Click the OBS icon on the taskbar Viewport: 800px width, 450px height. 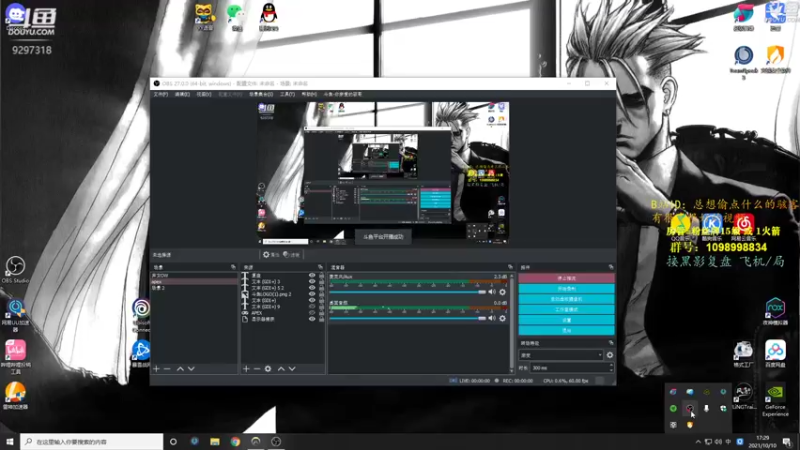tap(276, 441)
